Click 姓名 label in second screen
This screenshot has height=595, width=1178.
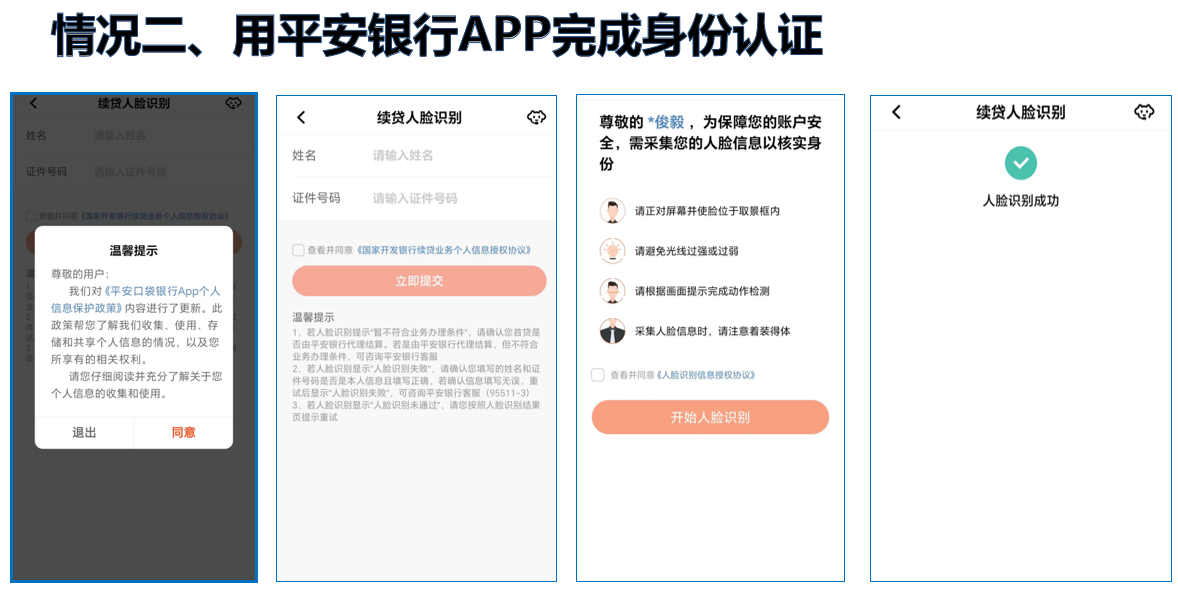click(304, 156)
